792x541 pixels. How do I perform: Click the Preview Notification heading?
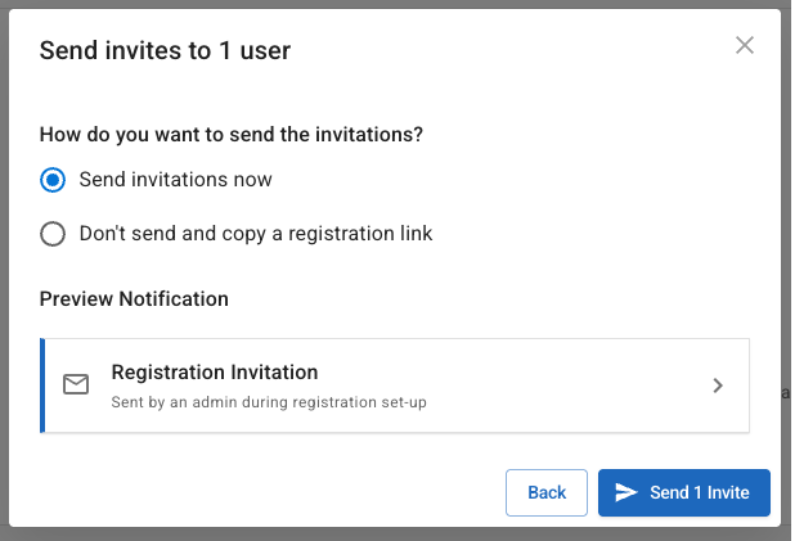(x=134, y=299)
